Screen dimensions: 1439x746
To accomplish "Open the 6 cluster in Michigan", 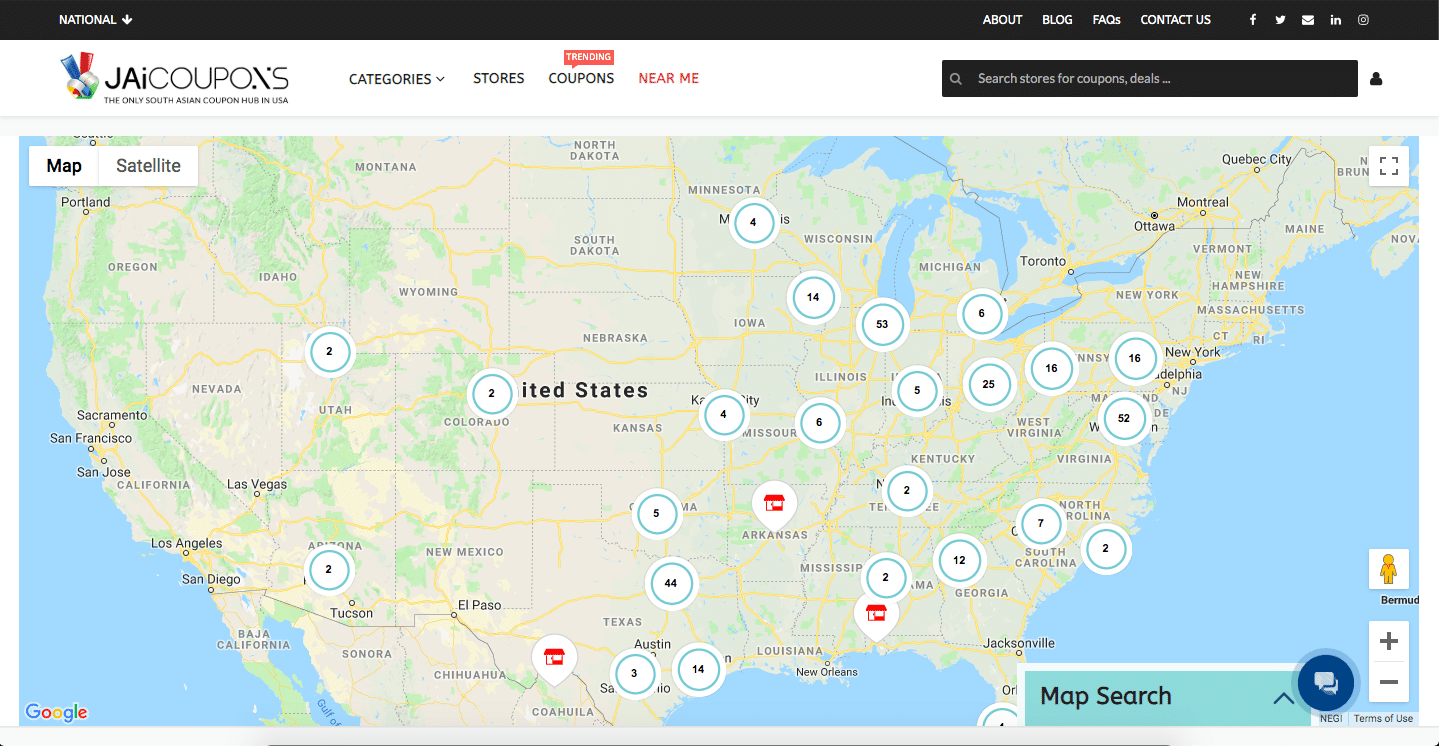I will pyautogui.click(x=982, y=313).
